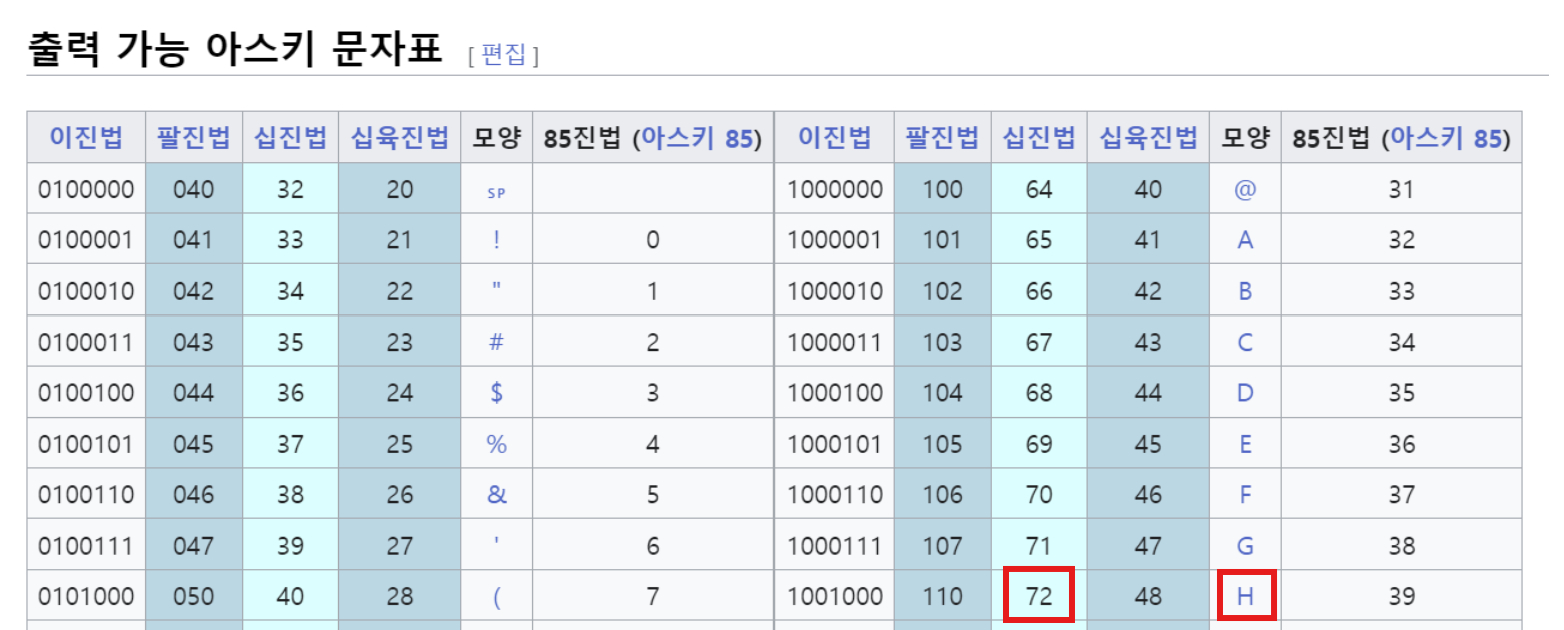The width and height of the screenshot is (1564, 630).
Task: Open the SP space character link
Action: click(496, 193)
